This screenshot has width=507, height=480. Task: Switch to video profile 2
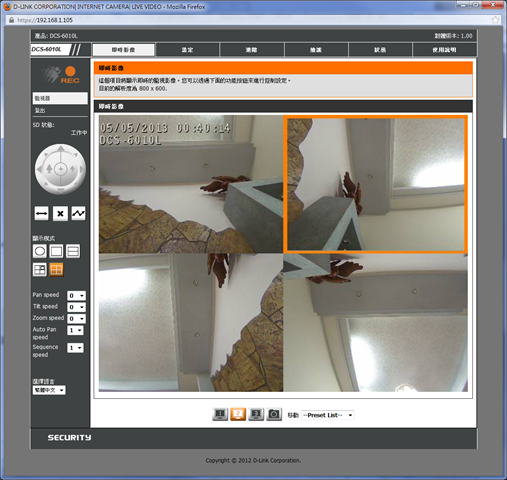pos(238,414)
